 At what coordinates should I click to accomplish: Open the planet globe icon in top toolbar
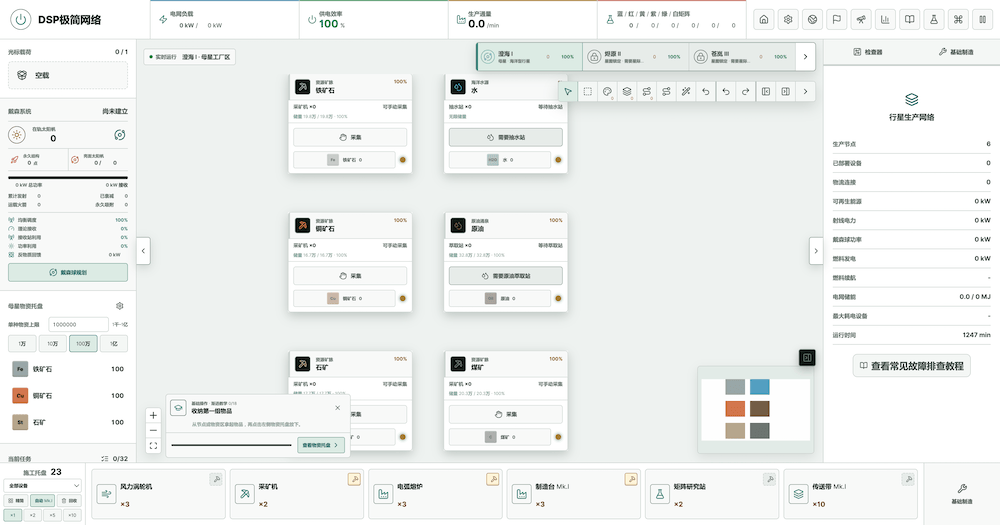tap(812, 20)
